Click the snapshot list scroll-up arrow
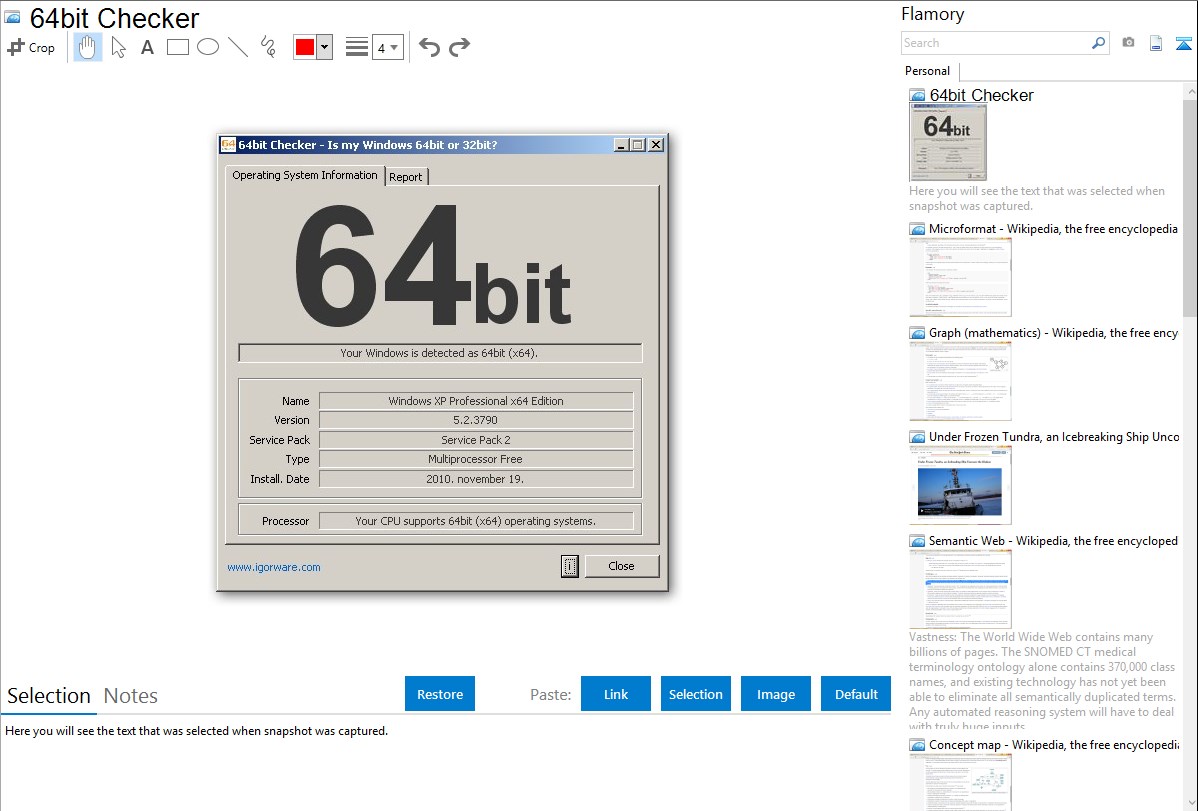Image resolution: width=1198 pixels, height=811 pixels. [1190, 91]
